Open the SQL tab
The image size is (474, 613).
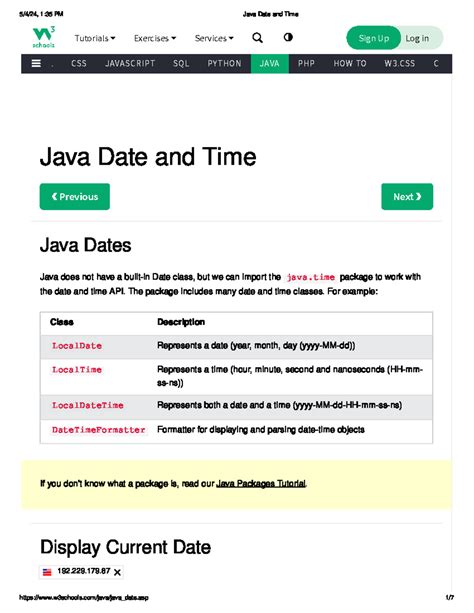click(181, 64)
